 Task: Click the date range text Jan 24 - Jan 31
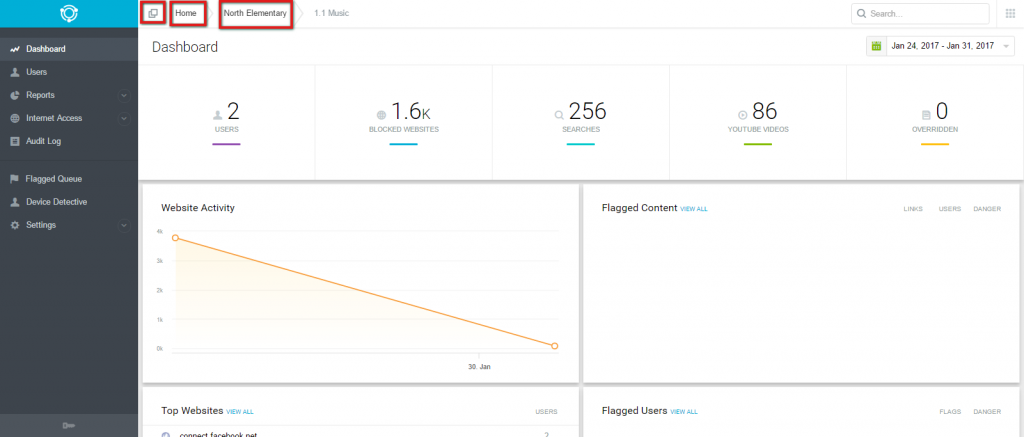tap(942, 46)
